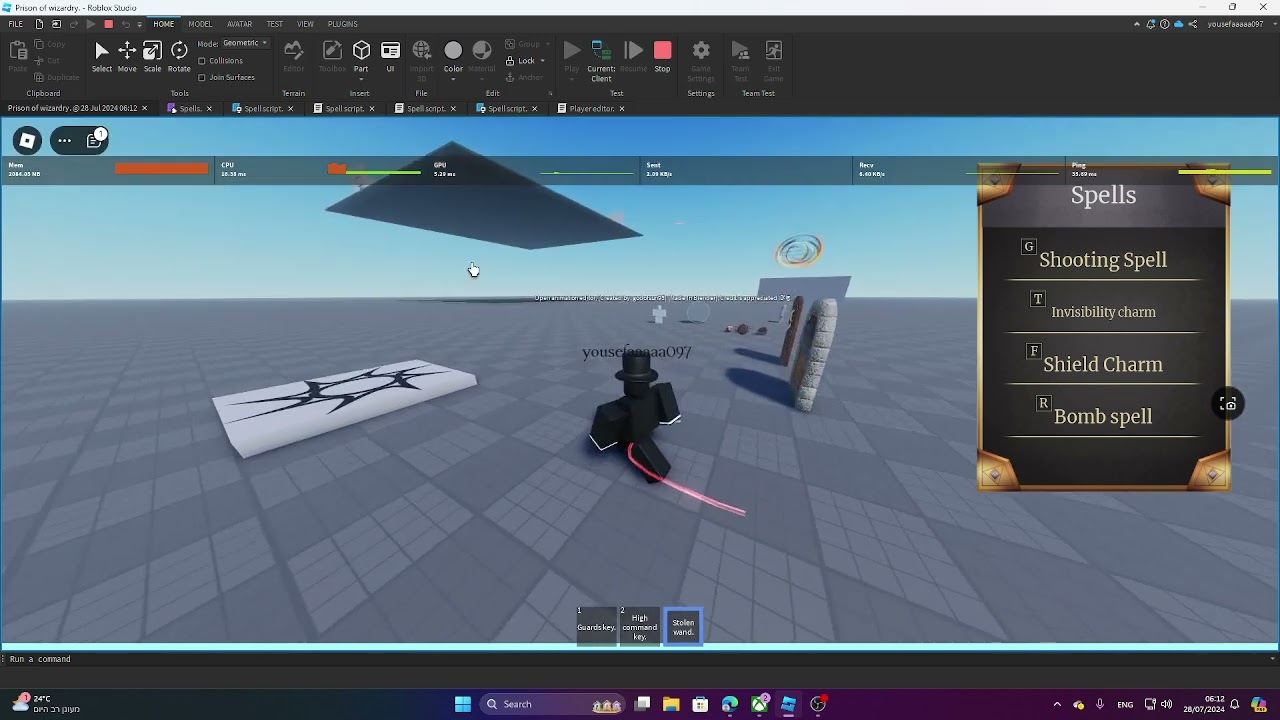
Task: Click Cut in the Clipboard group
Action: tap(47, 61)
